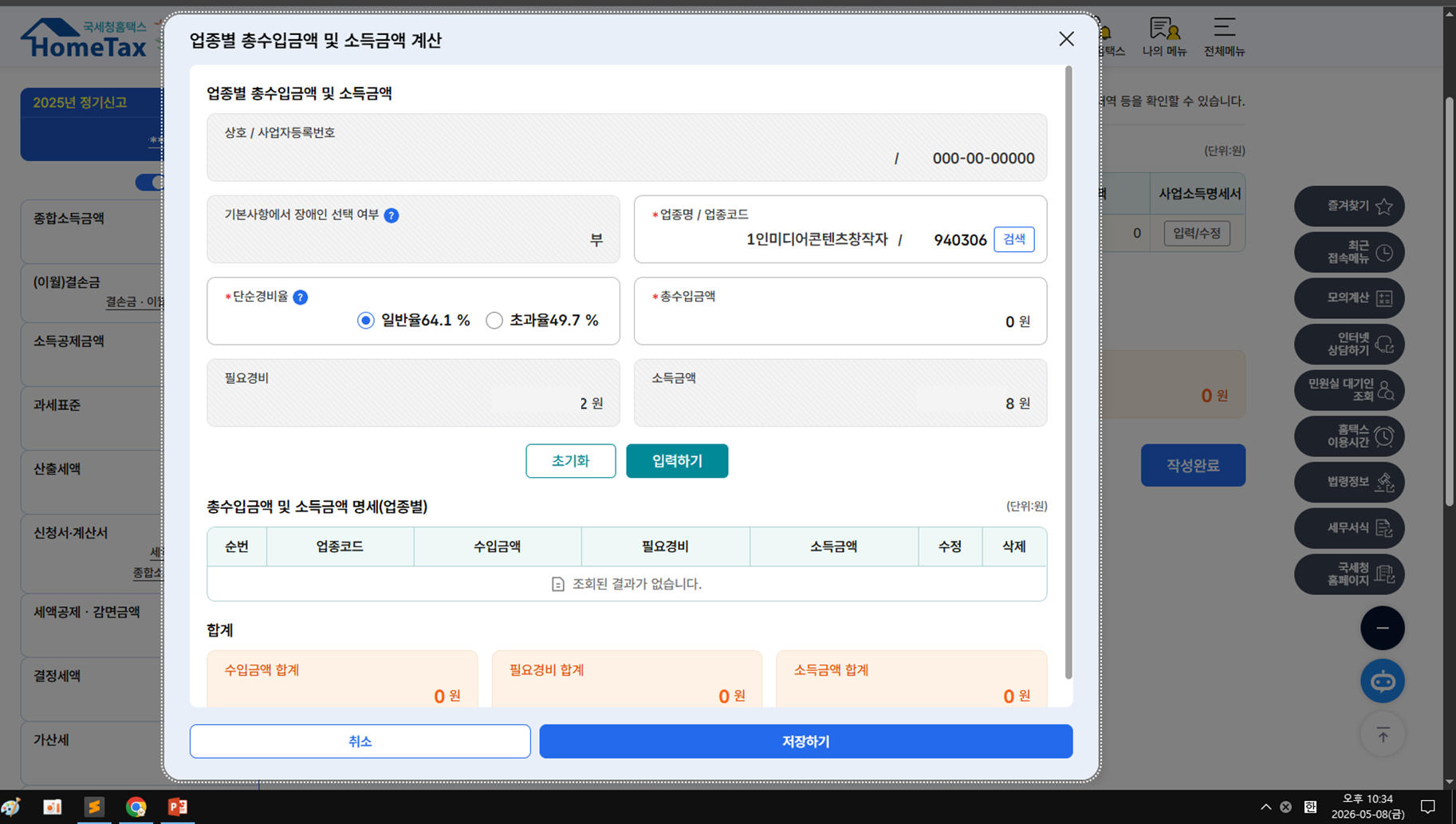Viewport: 1456px width, 824px height.
Task: Open 나의 메뉴 in the header
Action: tap(1164, 37)
